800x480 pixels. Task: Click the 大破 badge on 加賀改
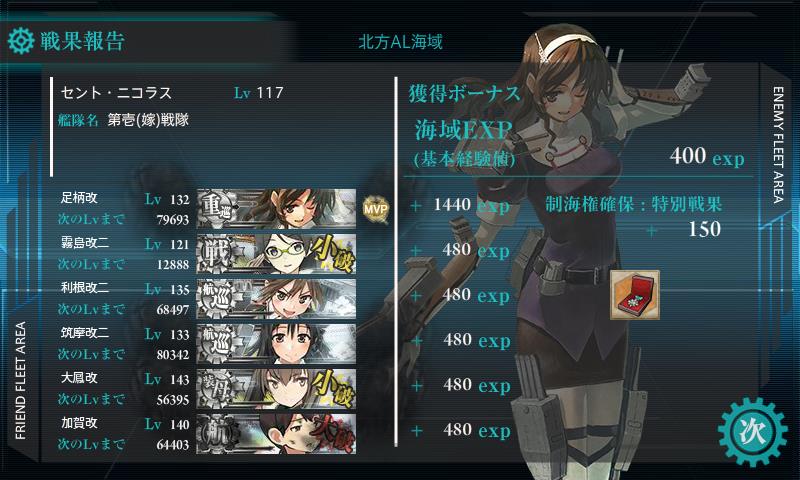(332, 434)
